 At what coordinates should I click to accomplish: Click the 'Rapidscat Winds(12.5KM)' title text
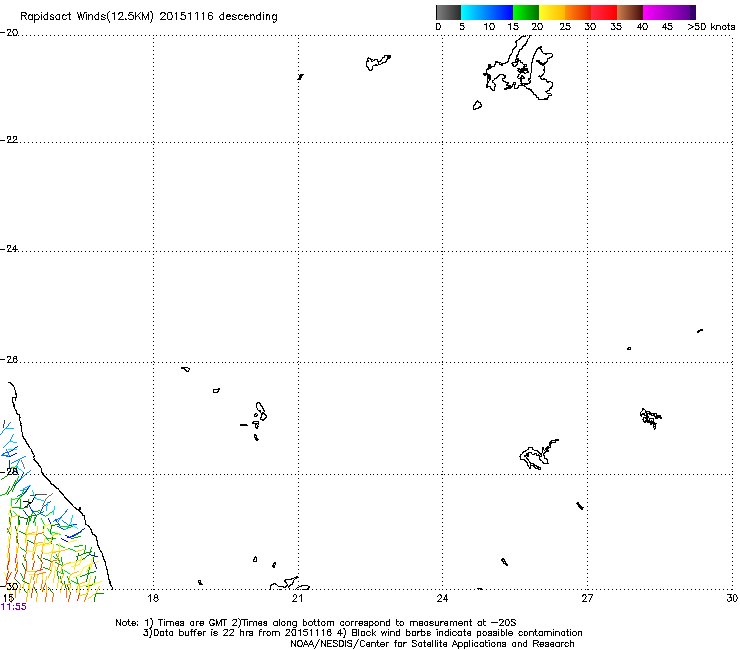pyautogui.click(x=87, y=17)
